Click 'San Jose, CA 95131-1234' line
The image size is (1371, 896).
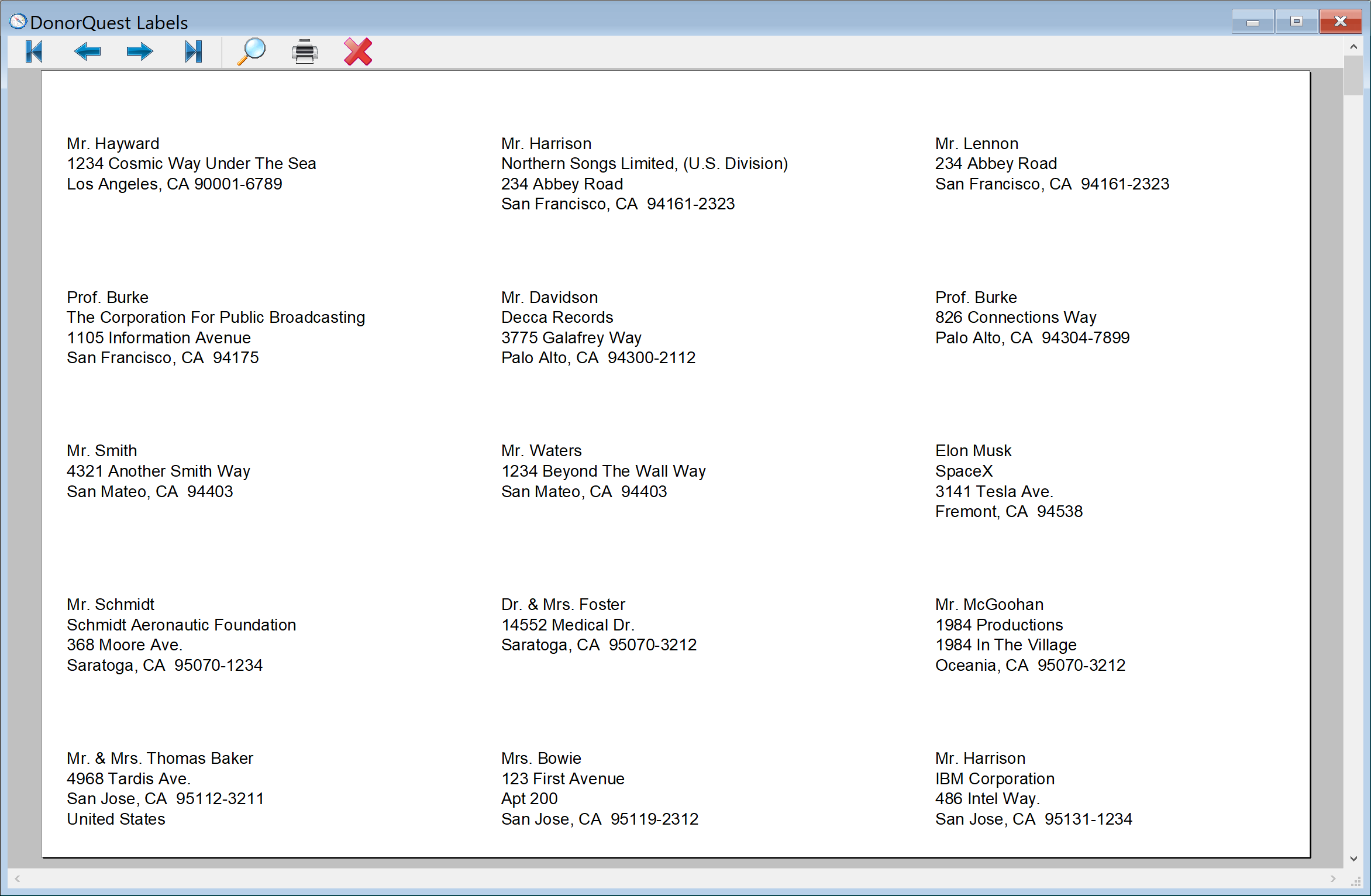point(1034,819)
